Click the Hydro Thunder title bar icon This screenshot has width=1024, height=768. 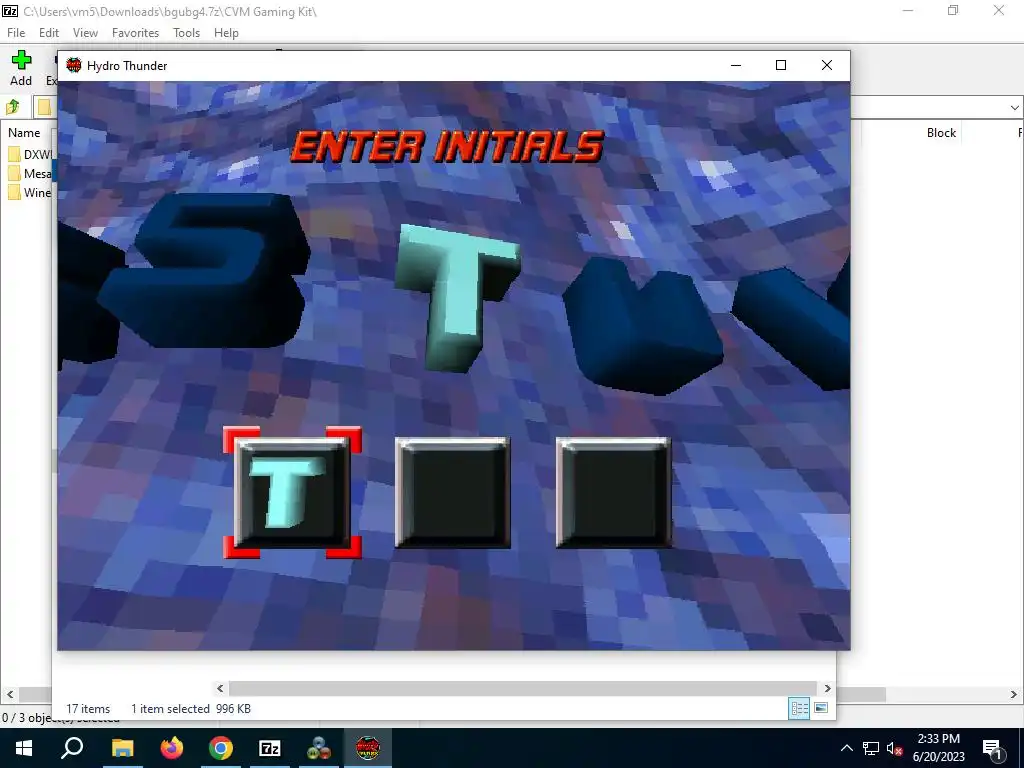(74, 65)
